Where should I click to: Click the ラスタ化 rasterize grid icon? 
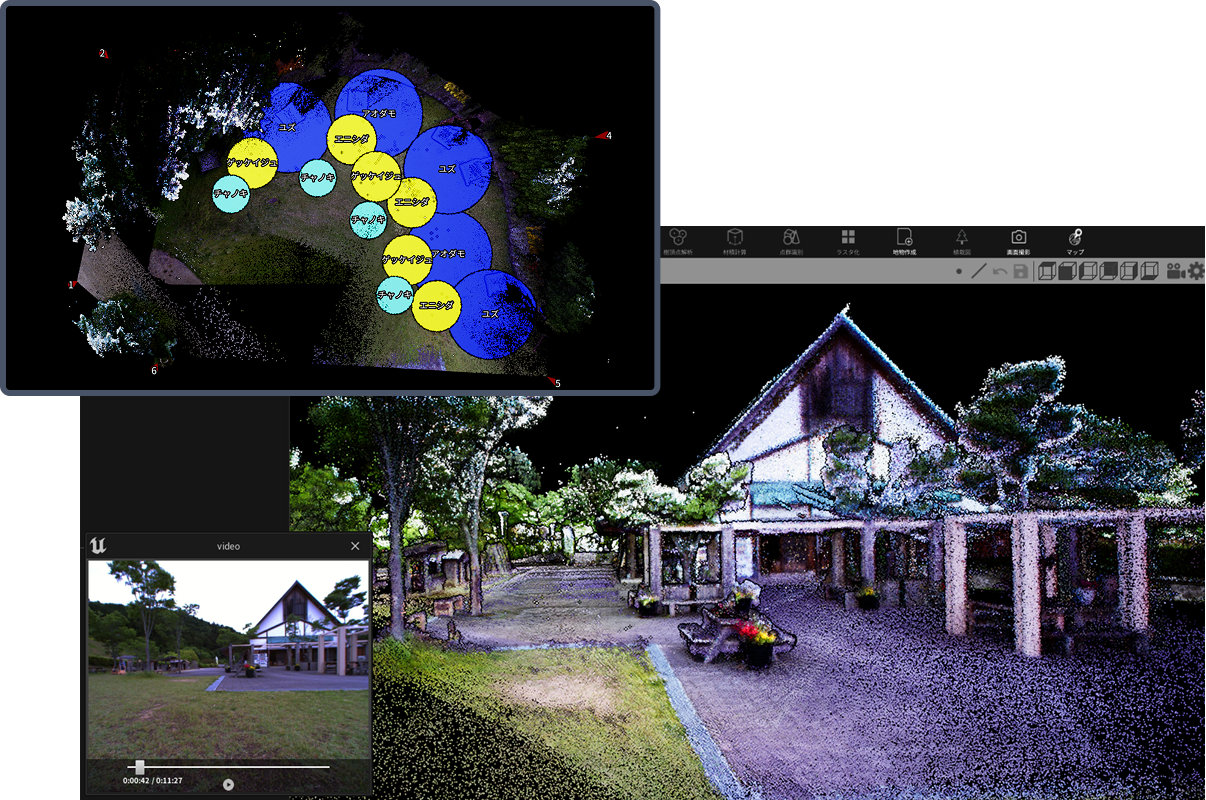point(848,240)
